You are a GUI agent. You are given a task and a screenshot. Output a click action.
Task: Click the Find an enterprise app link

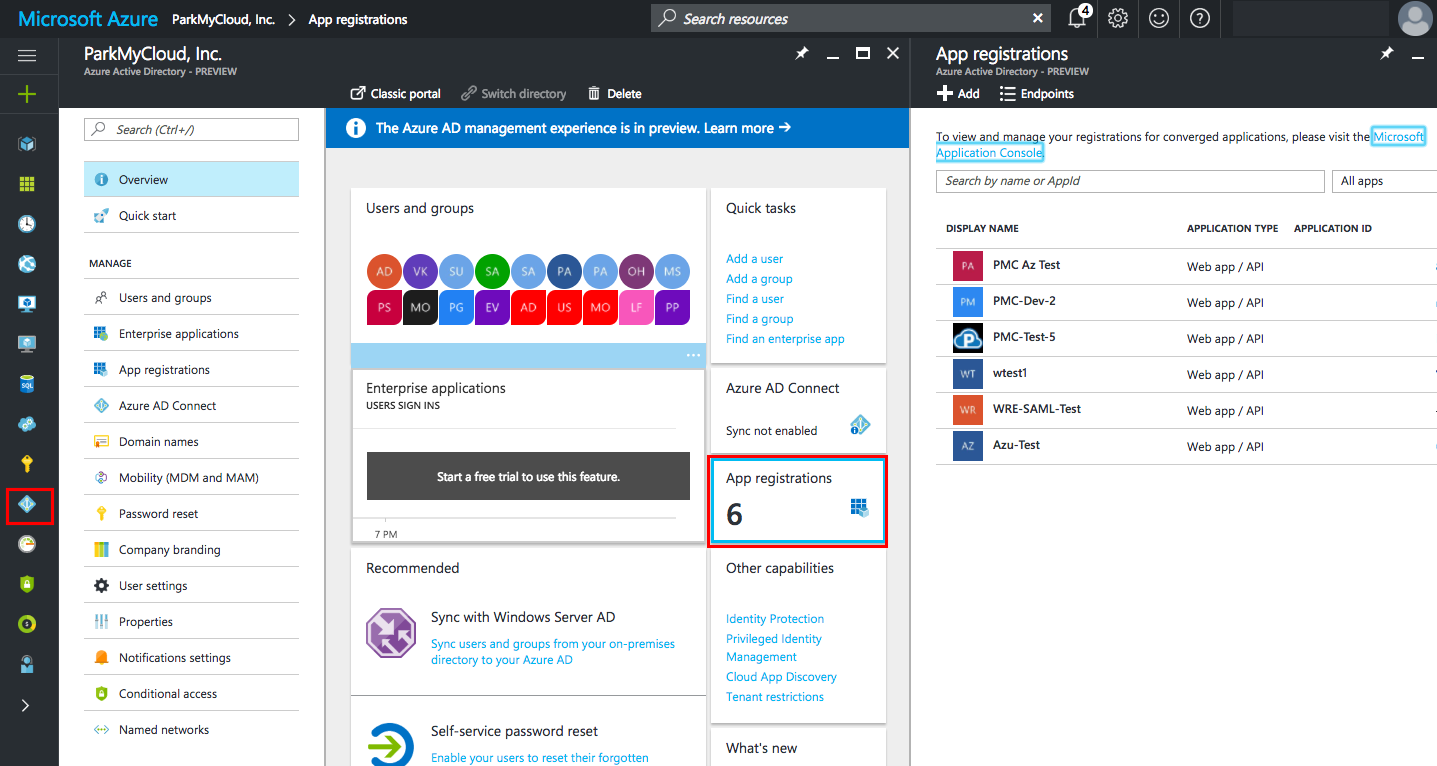pos(785,339)
